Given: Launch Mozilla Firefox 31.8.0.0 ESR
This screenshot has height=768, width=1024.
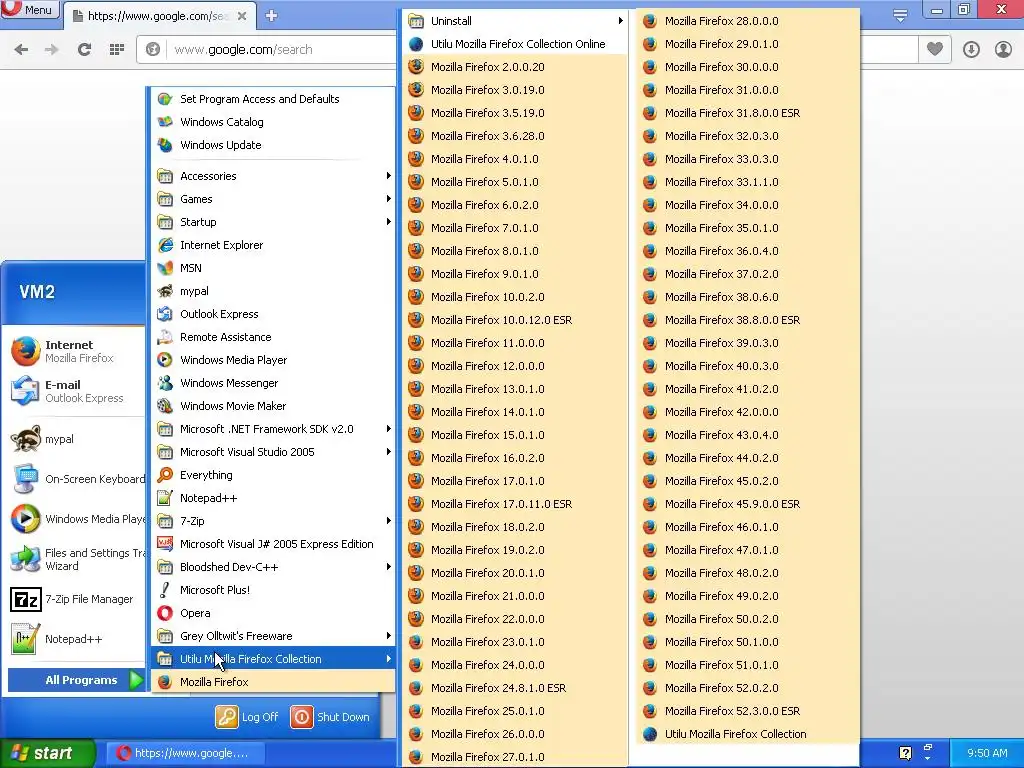Looking at the screenshot, I should point(748,113).
